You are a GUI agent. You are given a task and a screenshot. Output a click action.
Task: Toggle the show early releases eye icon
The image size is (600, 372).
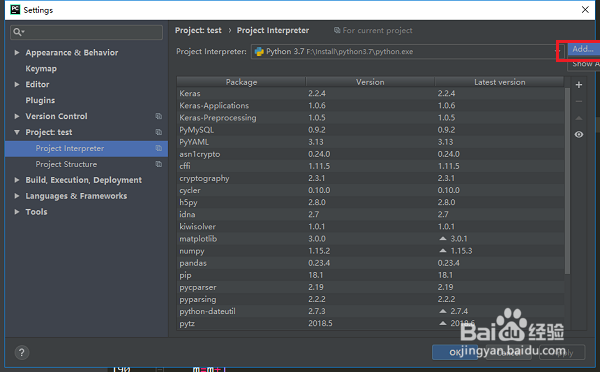pos(579,134)
